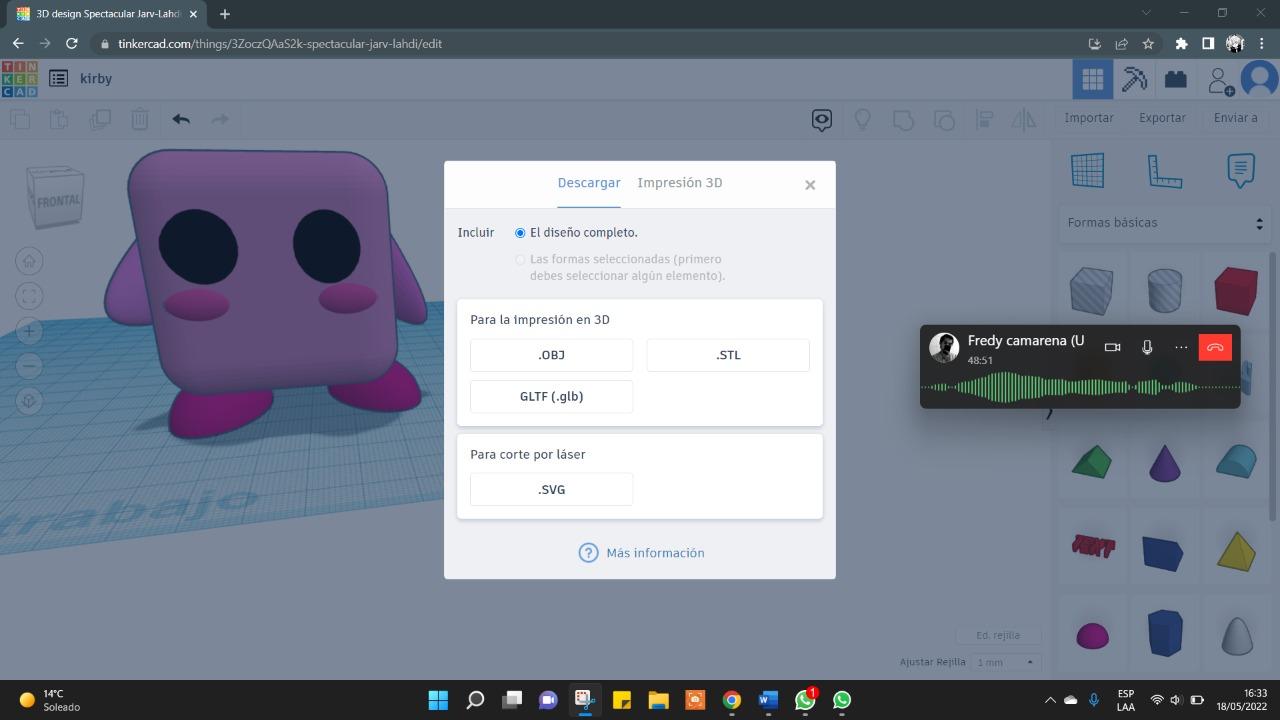Open the Más información help link

pyautogui.click(x=641, y=553)
